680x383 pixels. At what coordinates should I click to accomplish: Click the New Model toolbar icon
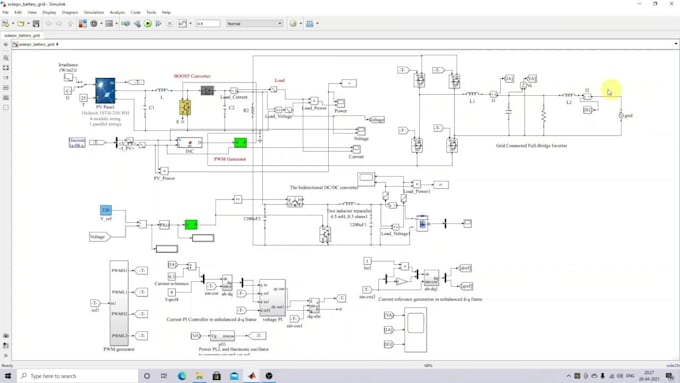coord(5,23)
